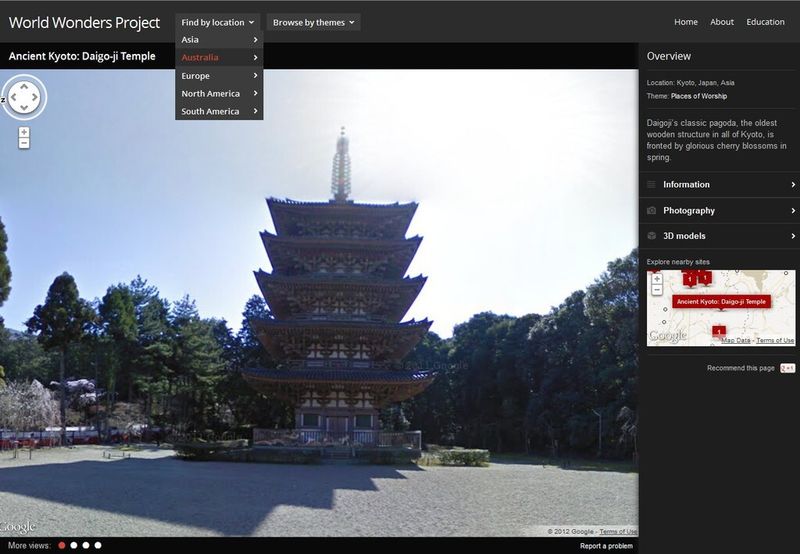Select the third More views dot

pos(86,545)
